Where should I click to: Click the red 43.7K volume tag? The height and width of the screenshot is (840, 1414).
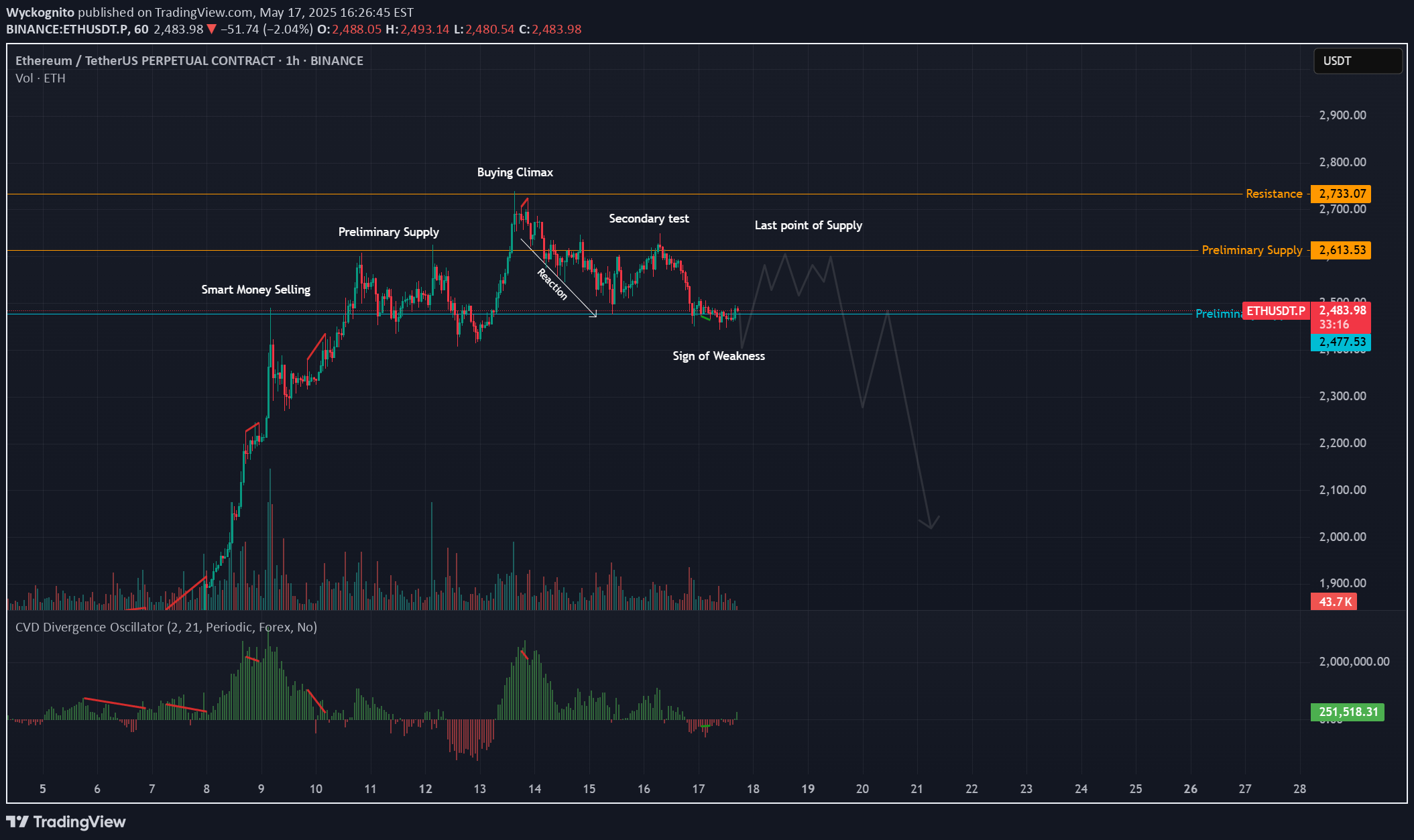pyautogui.click(x=1334, y=601)
